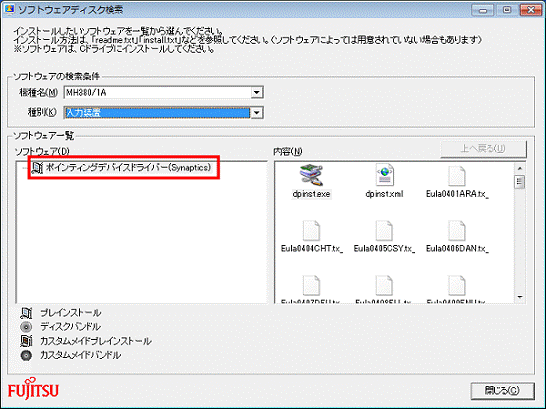Click the 上へ戻る(U) button
Image resolution: width=546 pixels, height=409 pixels.
tap(483, 149)
